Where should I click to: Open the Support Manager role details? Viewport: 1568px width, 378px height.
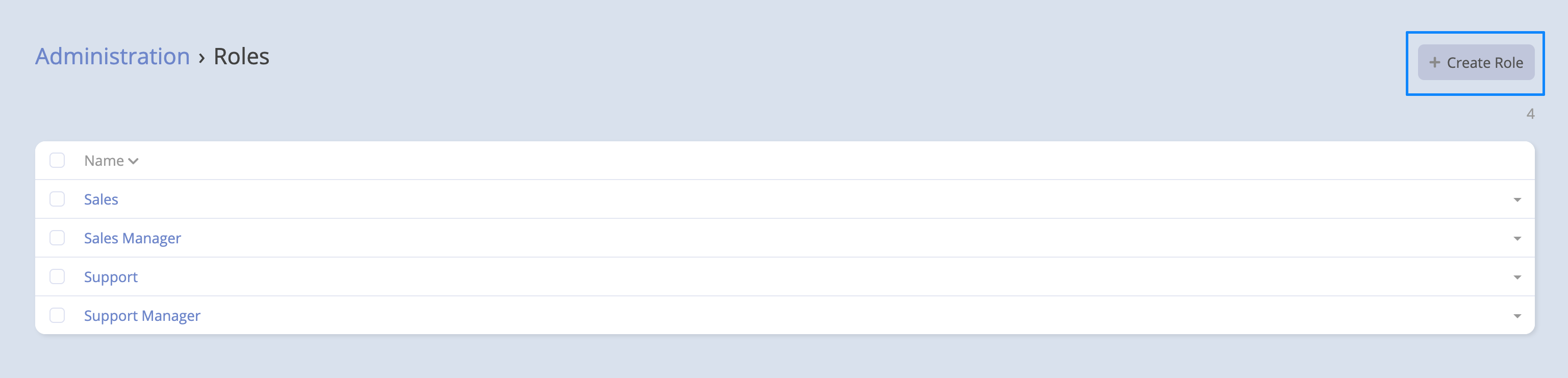point(141,315)
